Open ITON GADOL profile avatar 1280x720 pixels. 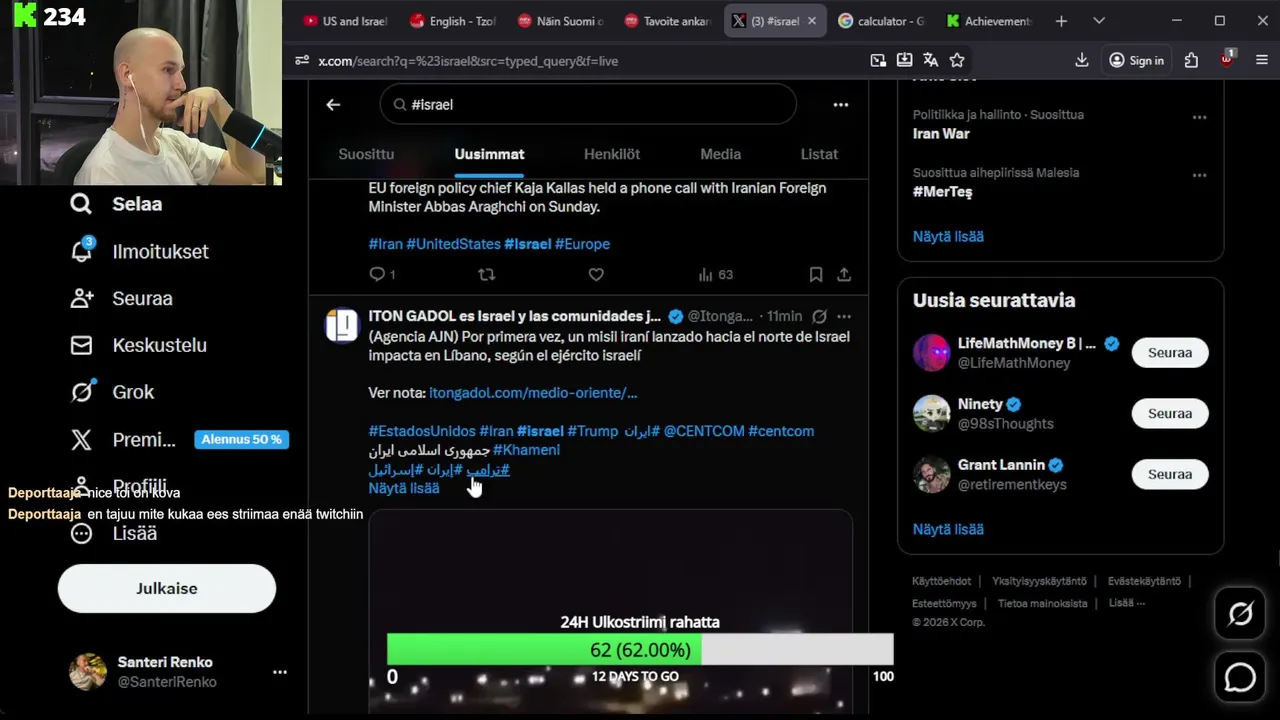342,326
